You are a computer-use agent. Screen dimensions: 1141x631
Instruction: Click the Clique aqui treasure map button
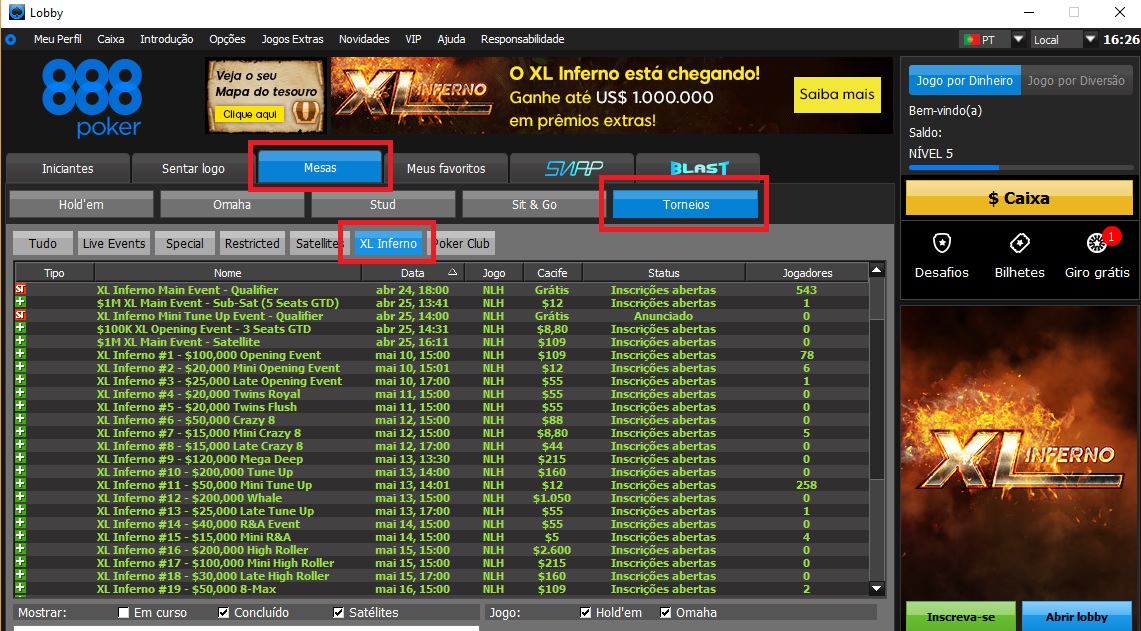248,114
